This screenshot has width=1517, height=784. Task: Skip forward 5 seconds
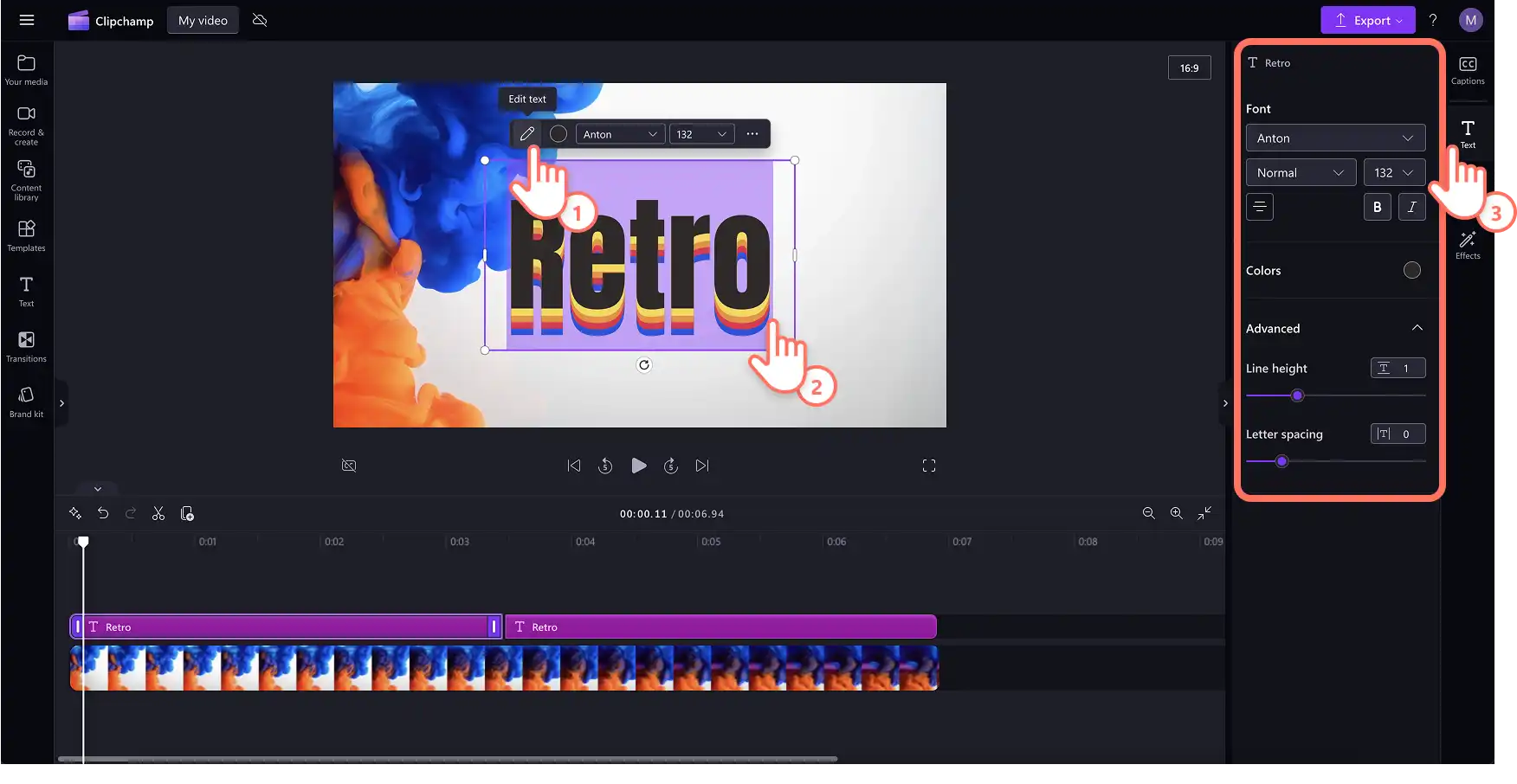[x=671, y=466]
